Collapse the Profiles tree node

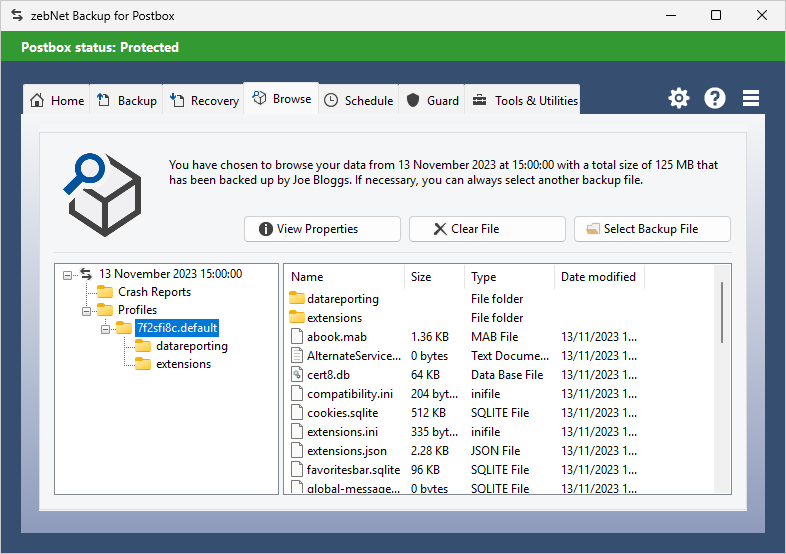tap(86, 310)
